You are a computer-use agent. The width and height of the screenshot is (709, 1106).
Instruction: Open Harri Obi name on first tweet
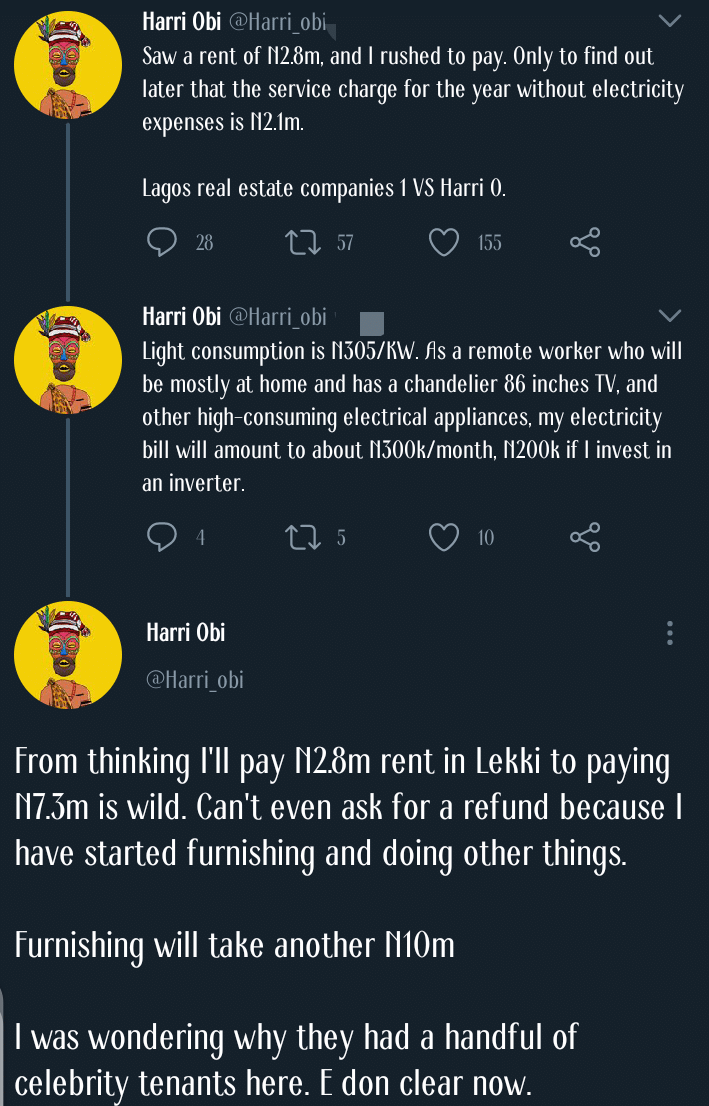pos(181,21)
